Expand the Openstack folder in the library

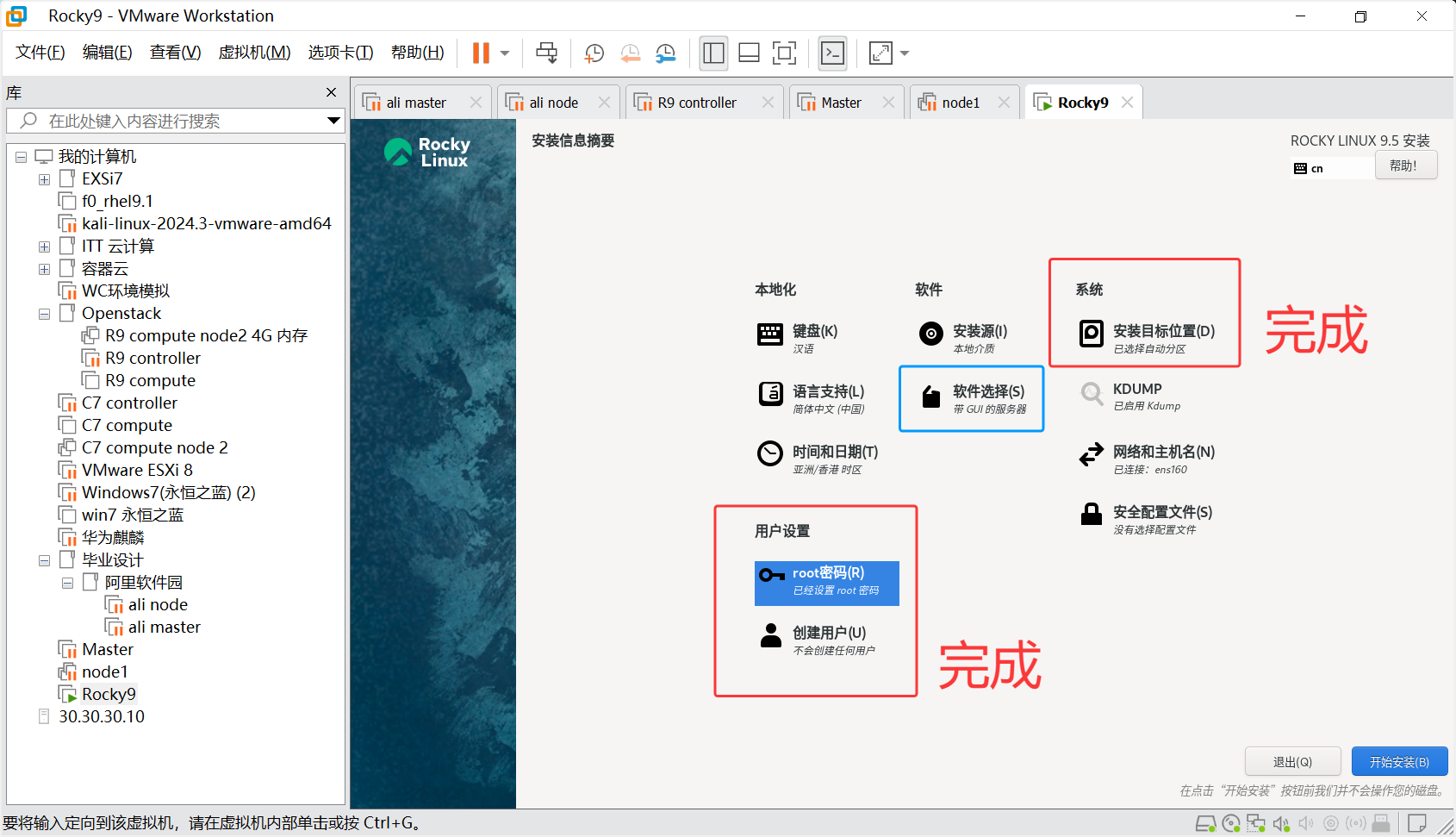(44, 313)
